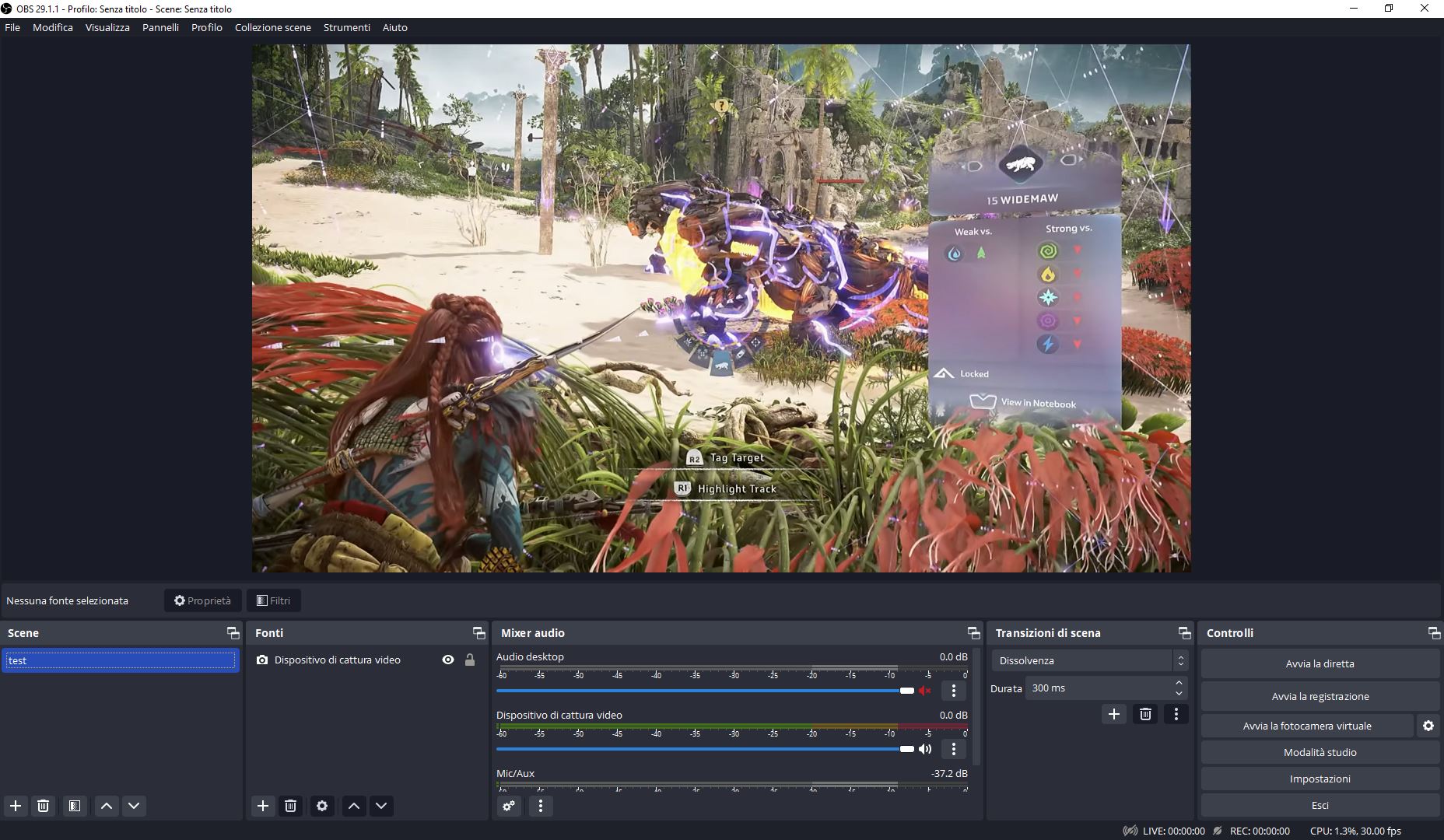The height and width of the screenshot is (840, 1444).
Task: Move scene up arrow
Action: coord(107,806)
